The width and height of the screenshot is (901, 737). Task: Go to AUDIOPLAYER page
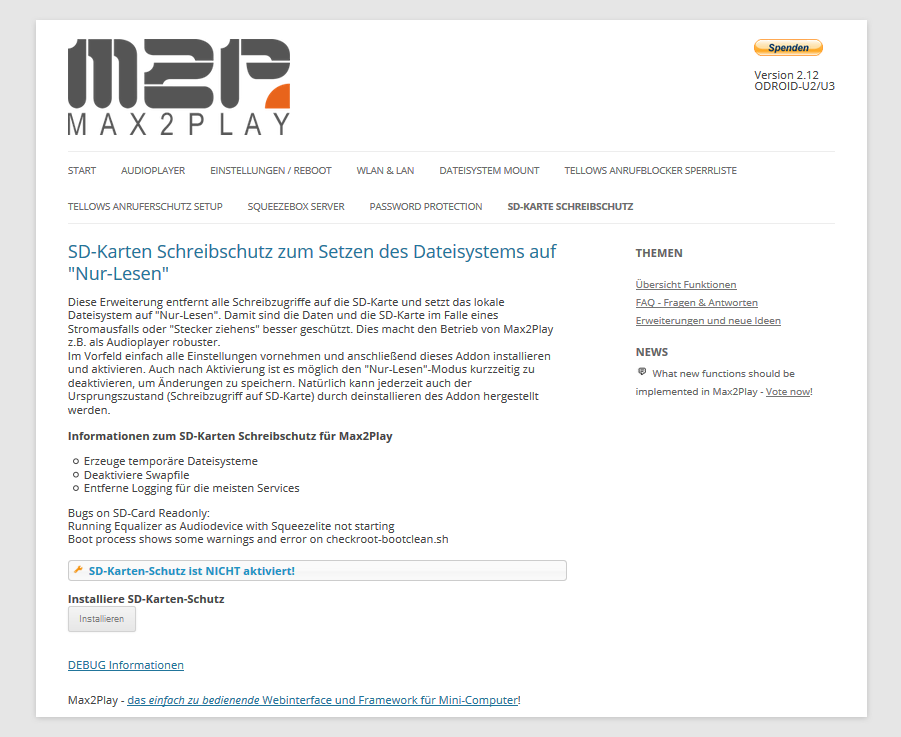153,171
